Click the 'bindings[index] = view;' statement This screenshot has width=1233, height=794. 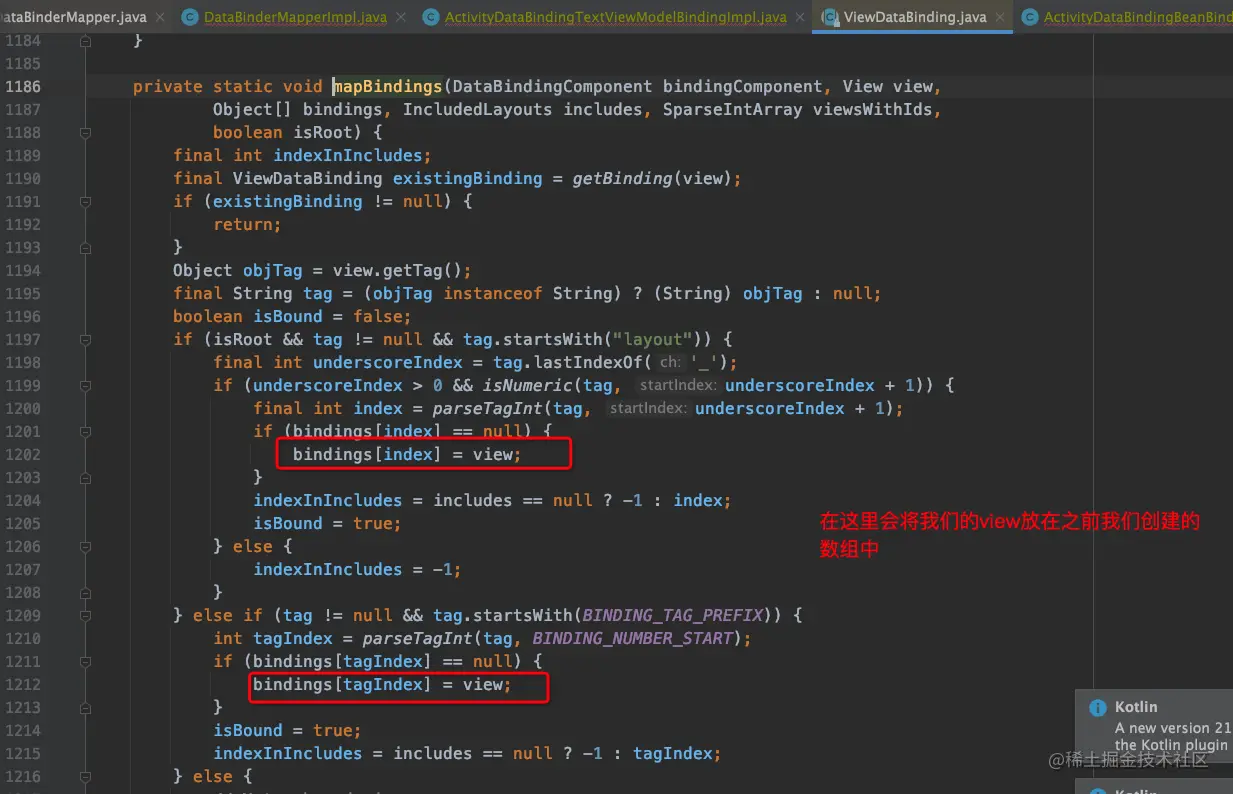(x=407, y=454)
